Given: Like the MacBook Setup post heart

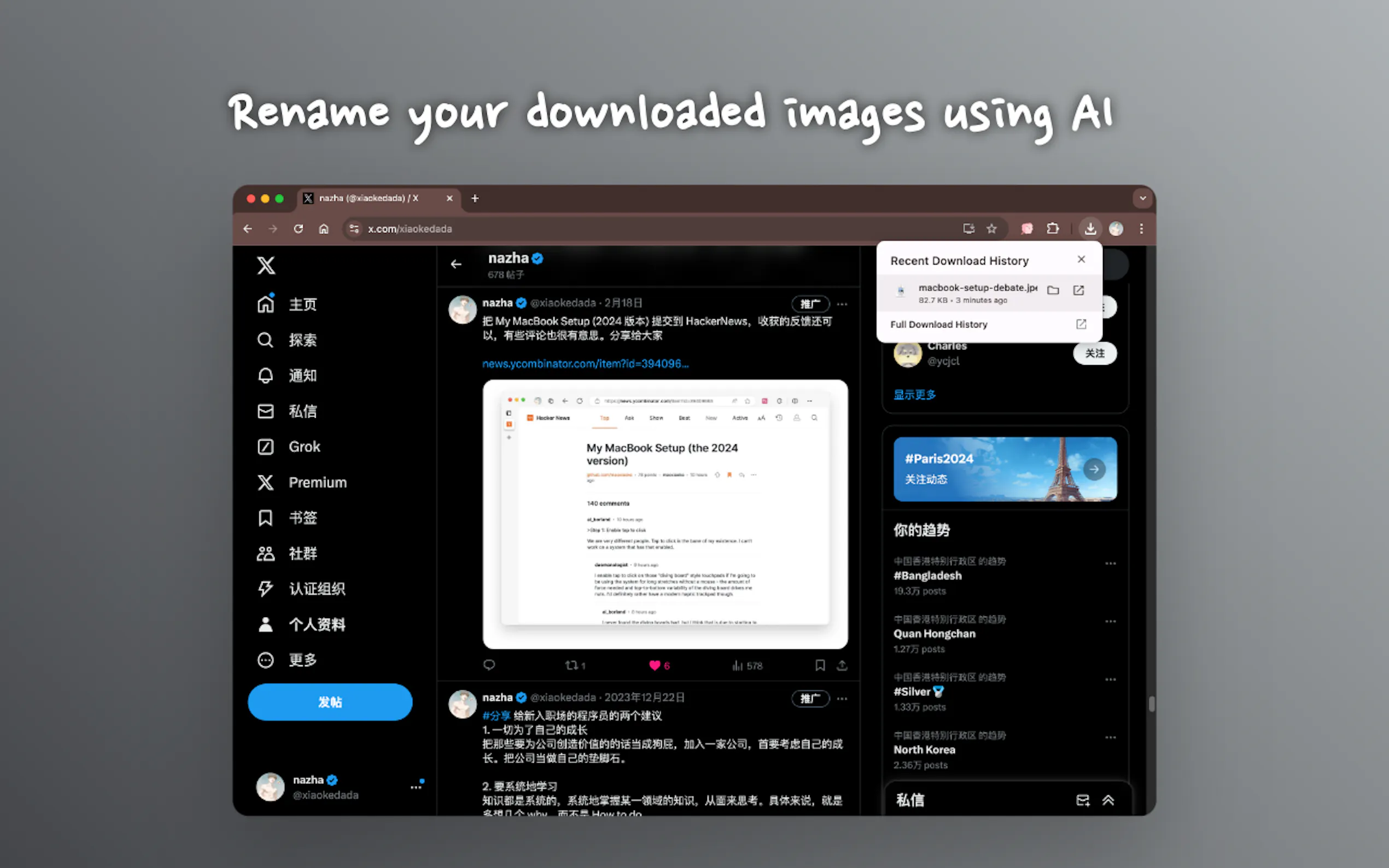Looking at the screenshot, I should [655, 665].
